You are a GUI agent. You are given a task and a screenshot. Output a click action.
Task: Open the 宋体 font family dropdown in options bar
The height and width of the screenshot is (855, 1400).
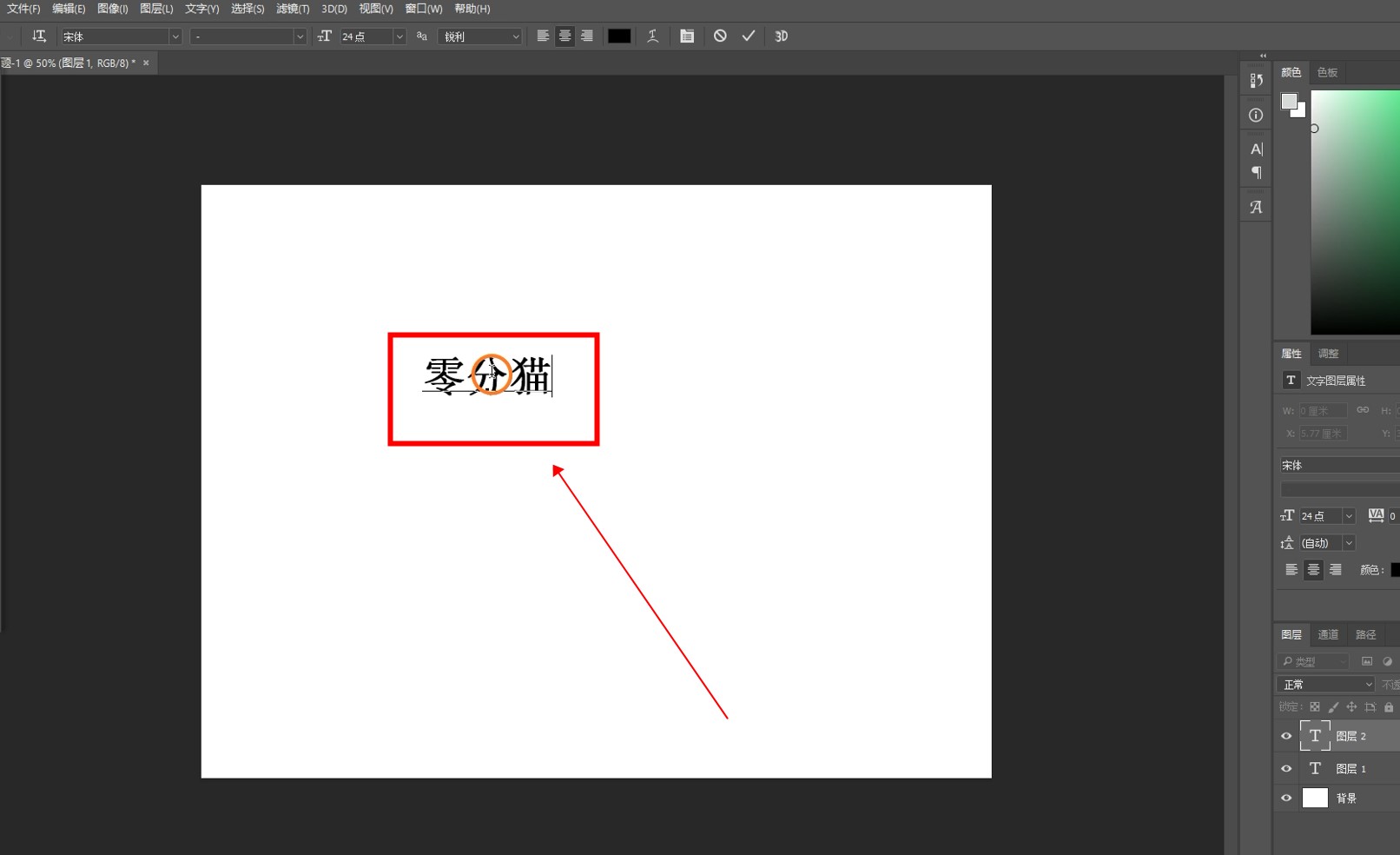175,36
